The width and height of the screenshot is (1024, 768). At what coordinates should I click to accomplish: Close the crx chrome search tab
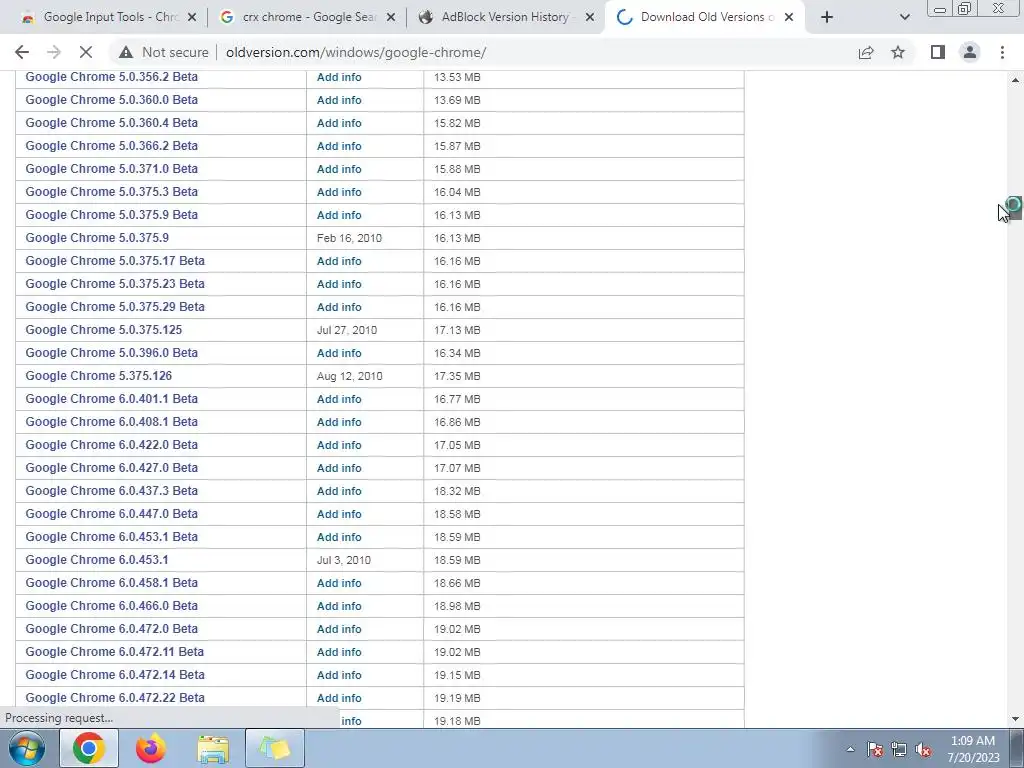391,18
